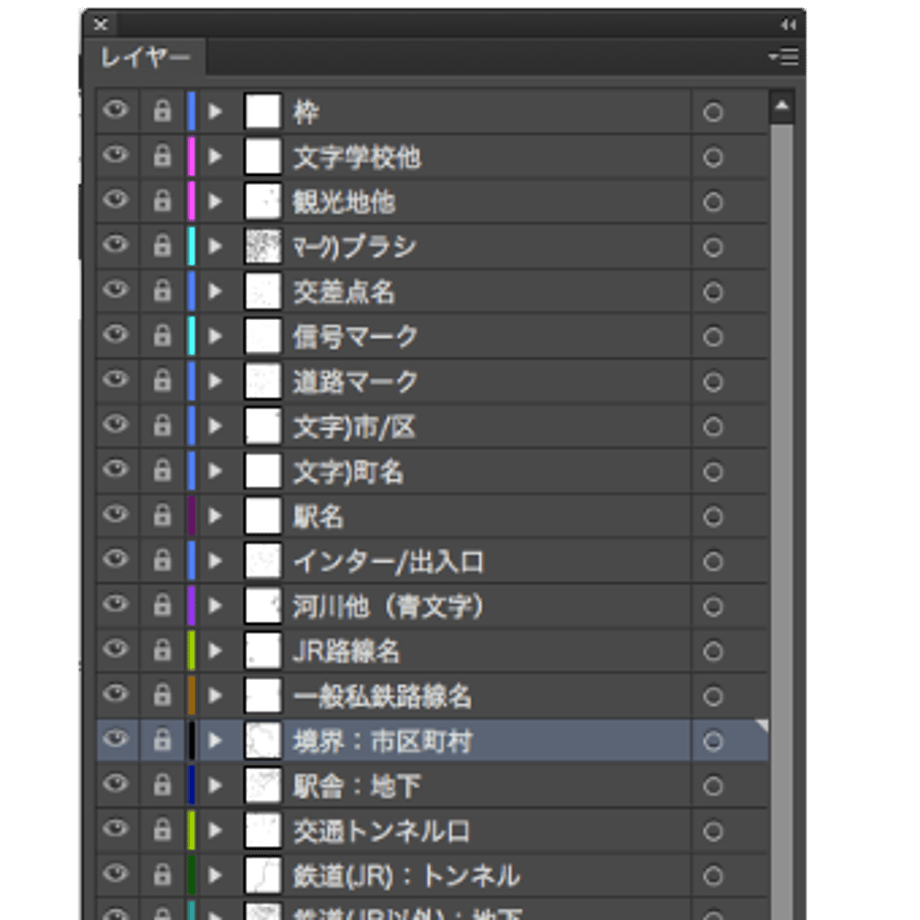Click the orange color bar of 一般私鉄路線名

pyautogui.click(x=191, y=695)
